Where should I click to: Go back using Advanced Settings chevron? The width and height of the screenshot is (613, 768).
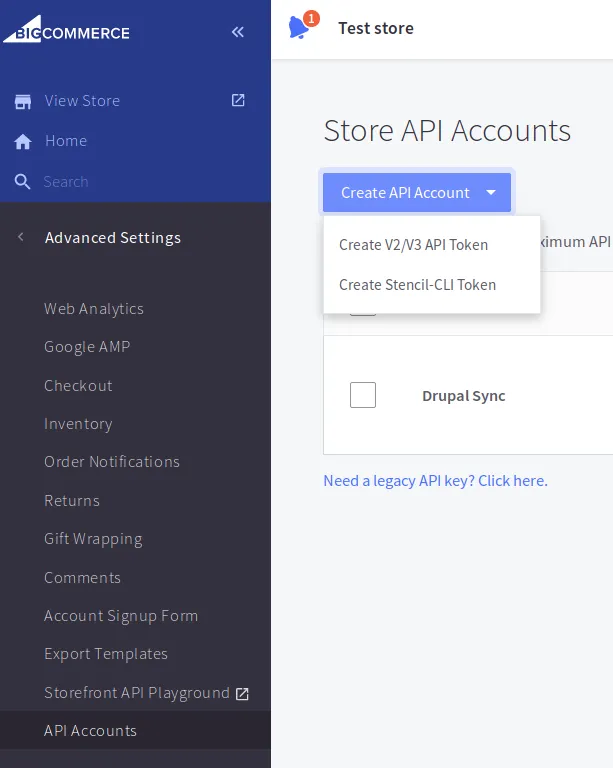(21, 237)
